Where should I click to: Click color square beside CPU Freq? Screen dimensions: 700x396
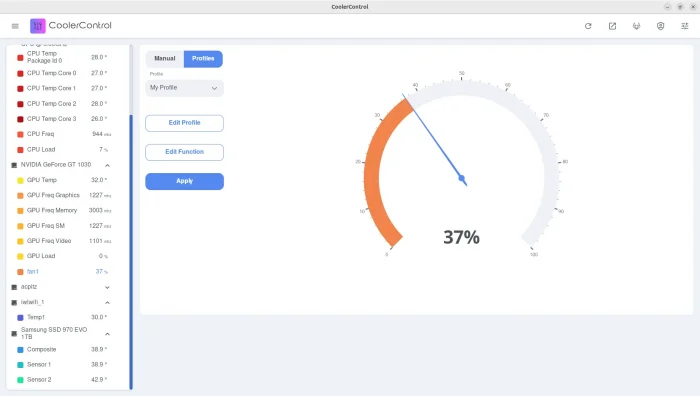(20, 134)
